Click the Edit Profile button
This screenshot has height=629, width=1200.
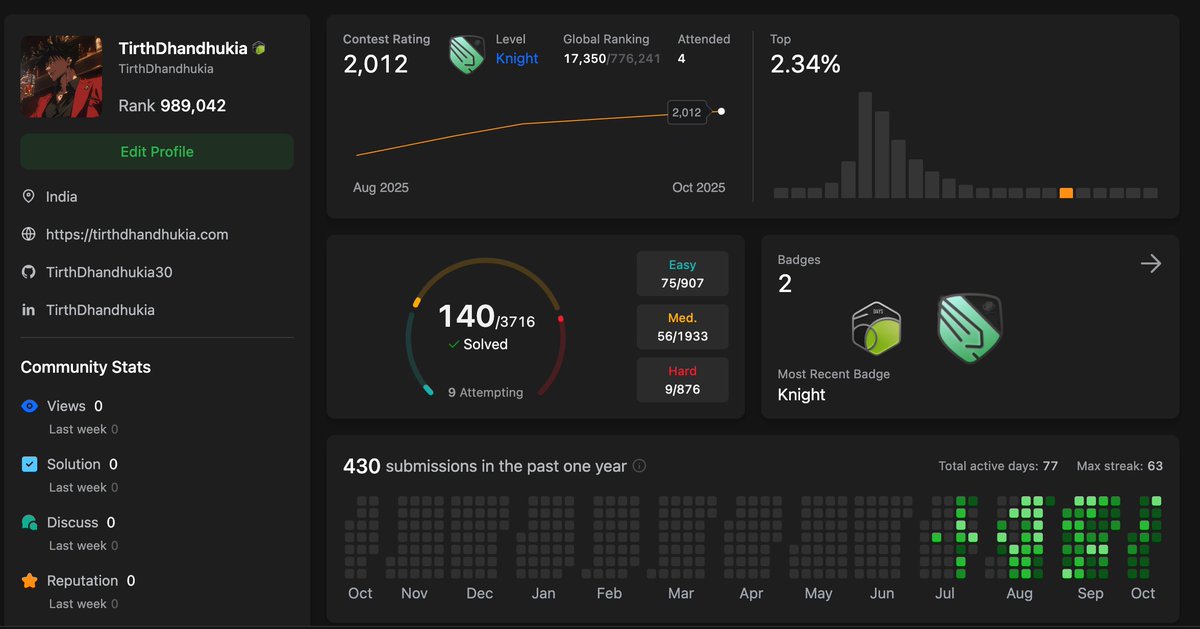[157, 152]
